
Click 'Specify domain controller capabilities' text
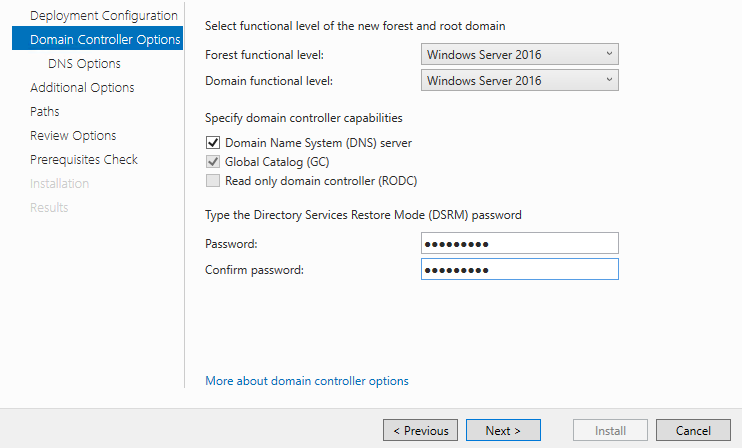(304, 118)
